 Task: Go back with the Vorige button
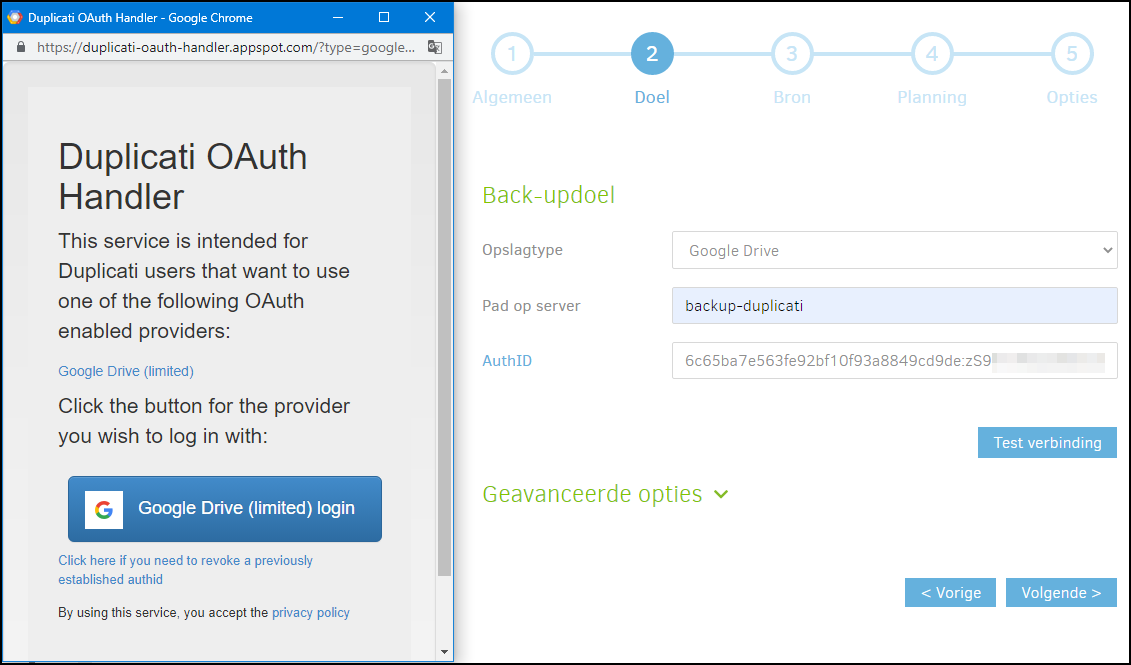[x=951, y=593]
